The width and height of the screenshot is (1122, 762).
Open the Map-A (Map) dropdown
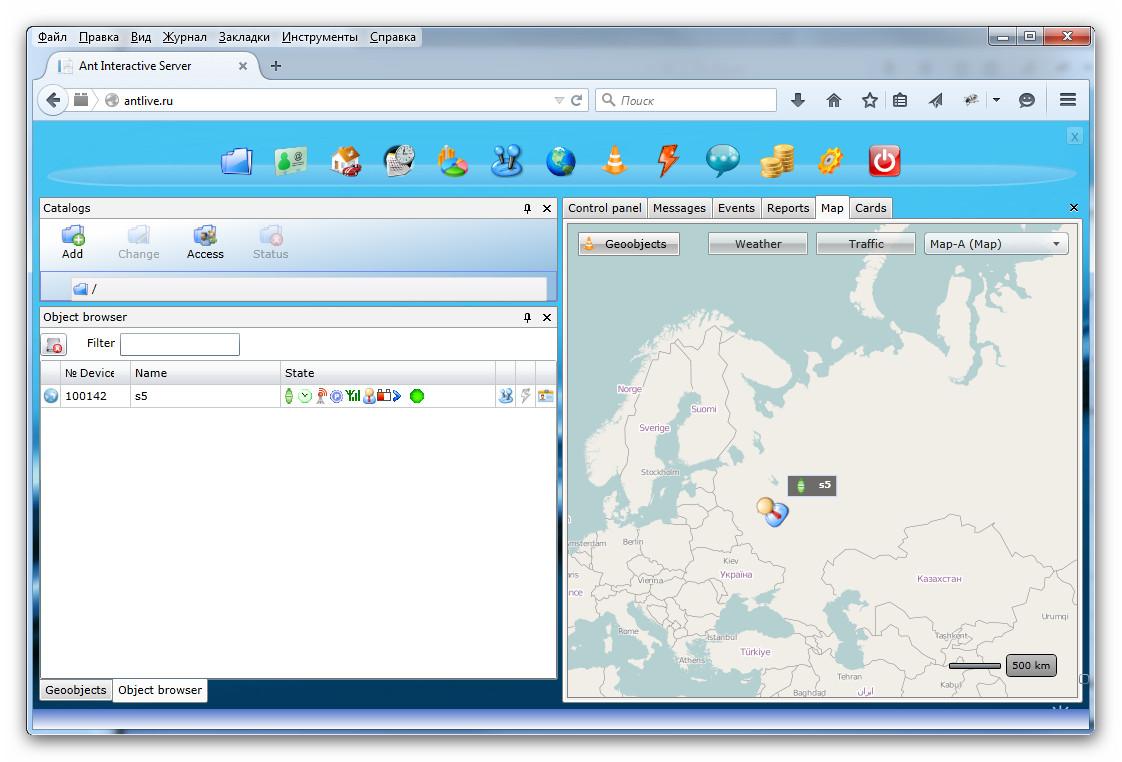pyautogui.click(x=995, y=244)
